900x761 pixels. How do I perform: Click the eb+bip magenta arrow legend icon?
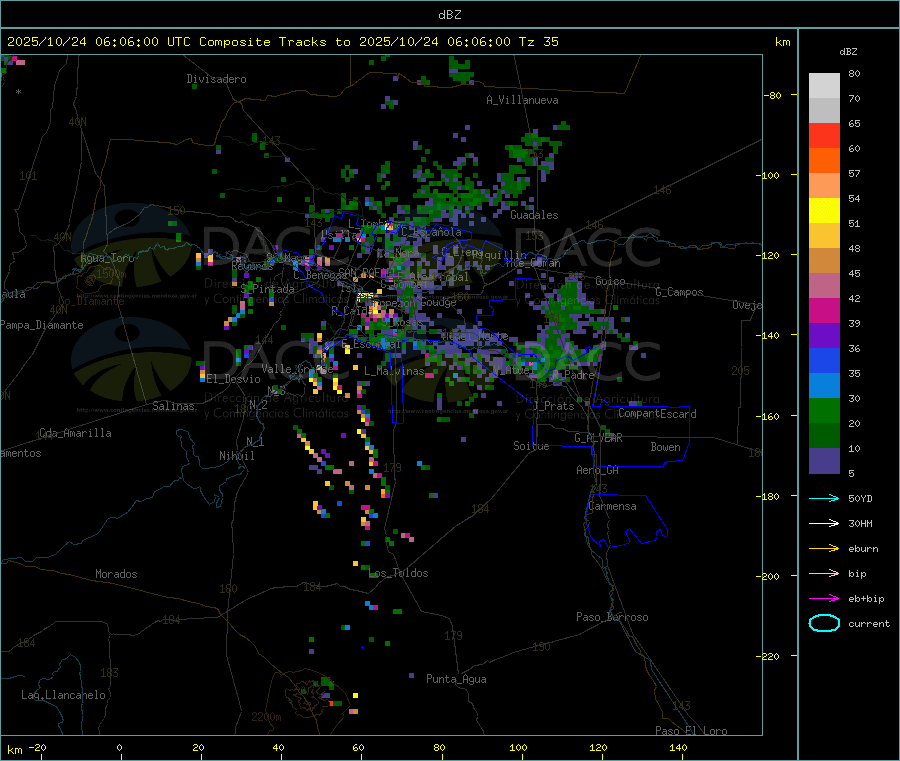(824, 599)
